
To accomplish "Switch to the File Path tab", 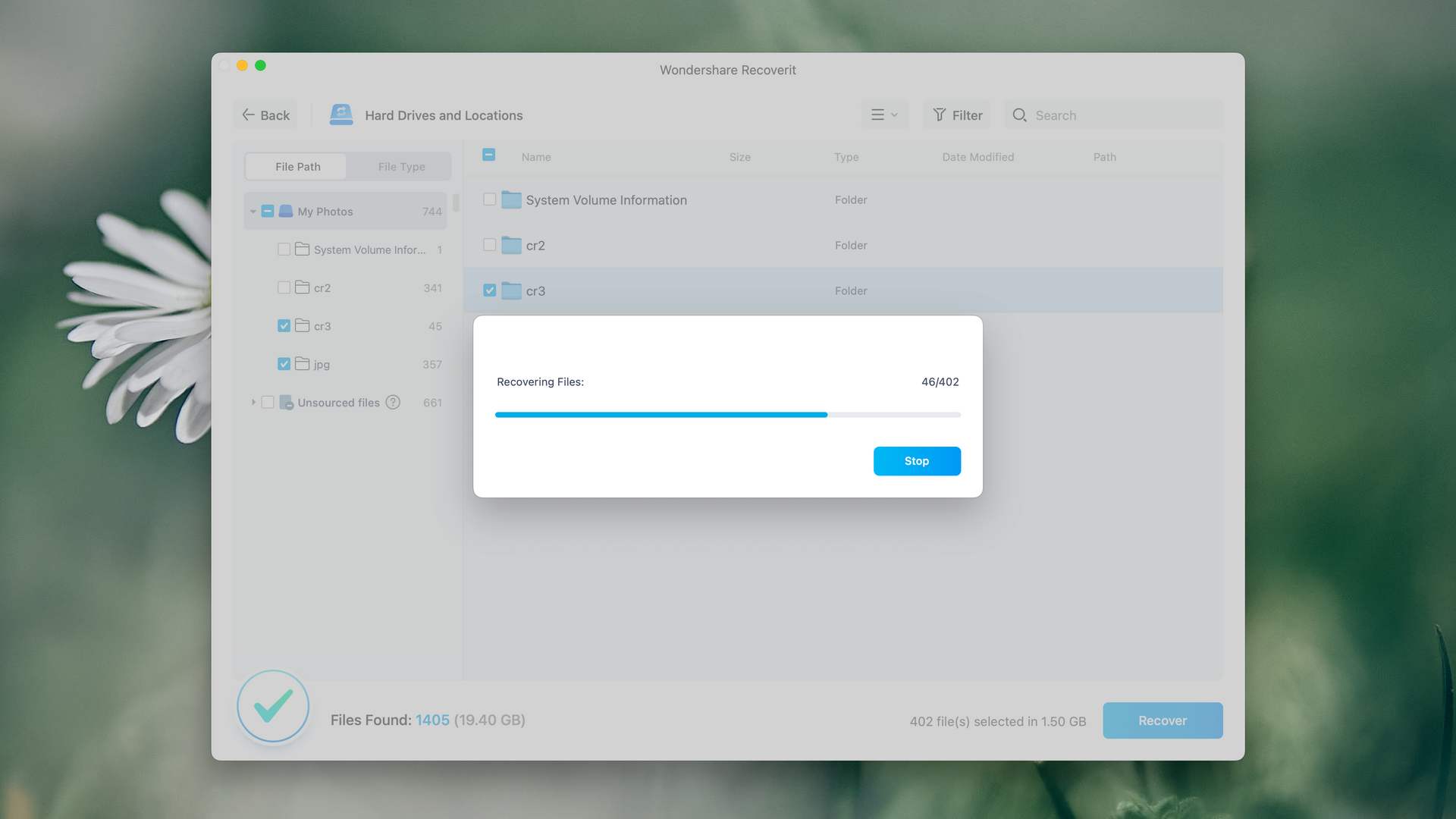I will pos(297,167).
